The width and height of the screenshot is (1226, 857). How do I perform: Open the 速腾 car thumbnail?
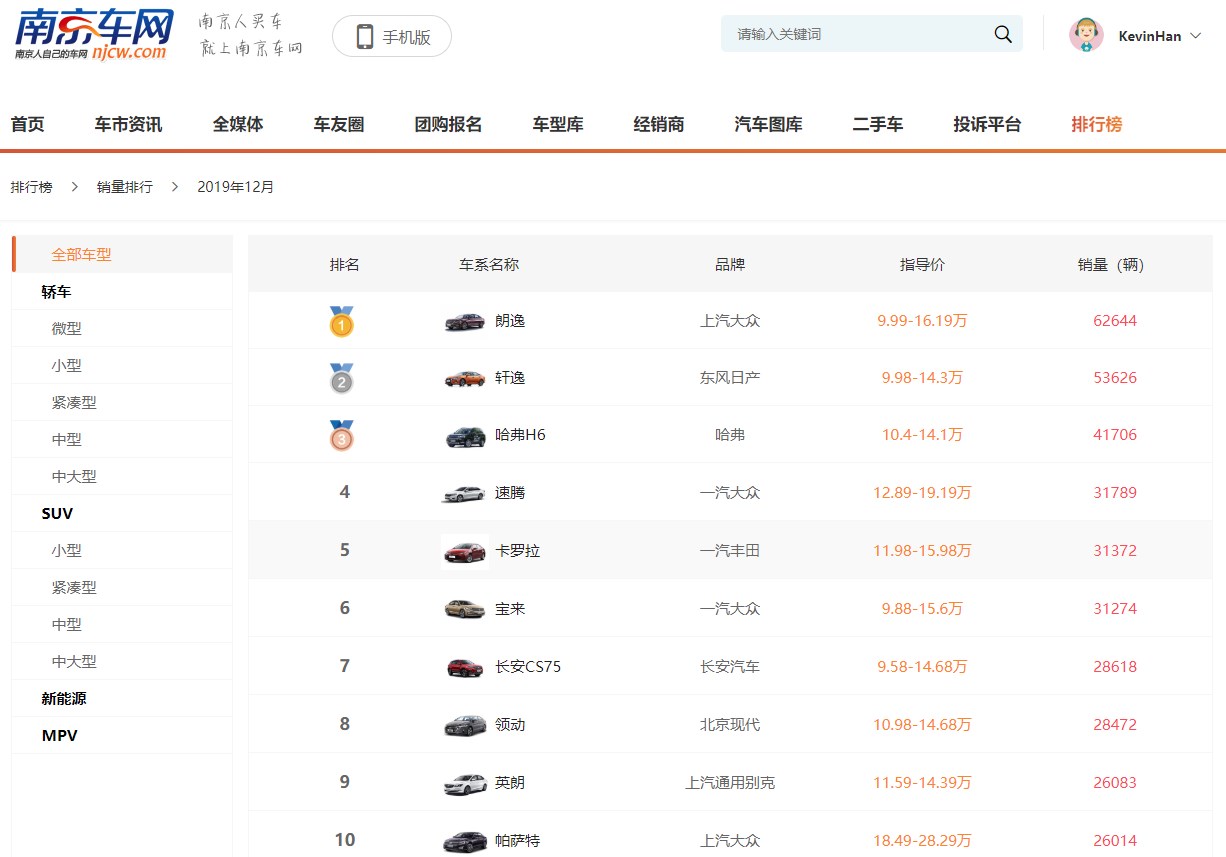(x=465, y=493)
